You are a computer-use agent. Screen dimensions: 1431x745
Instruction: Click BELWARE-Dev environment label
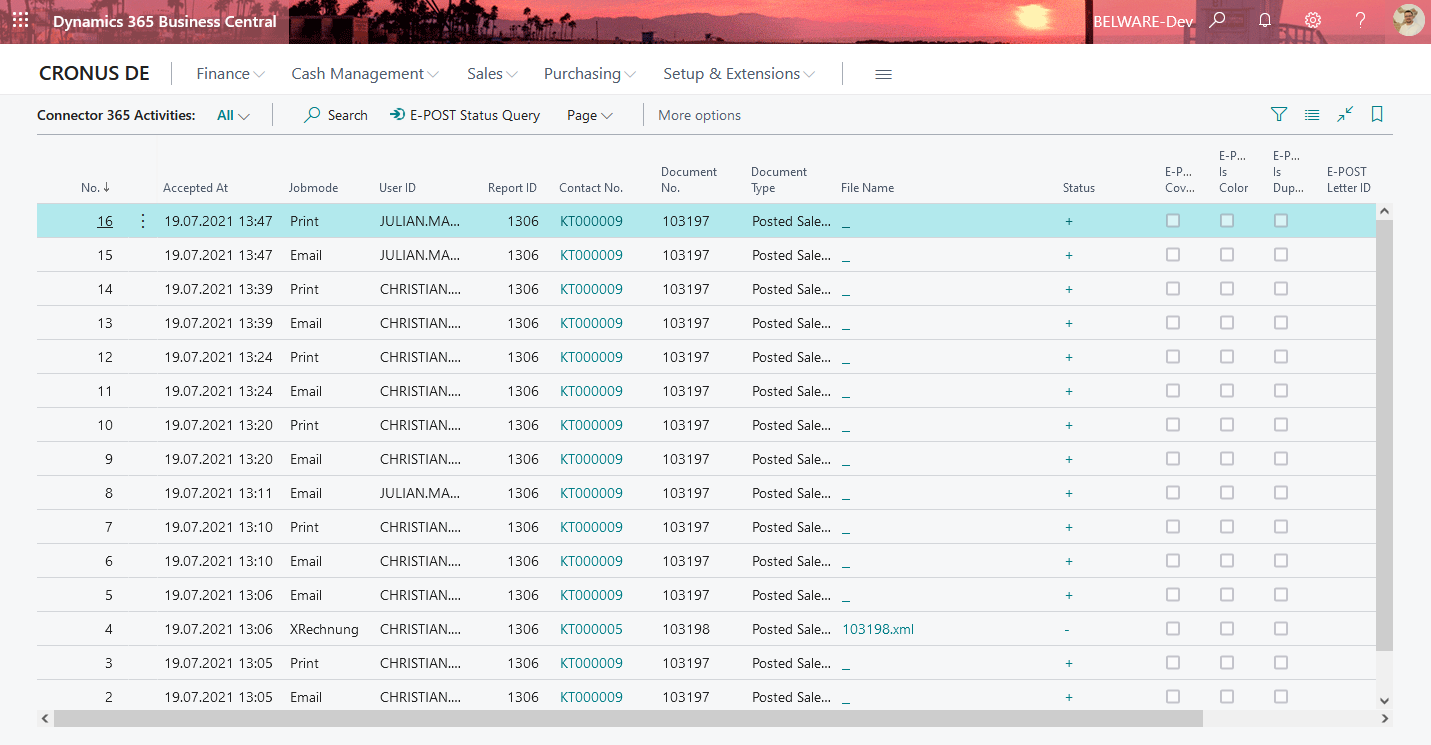coord(1143,21)
